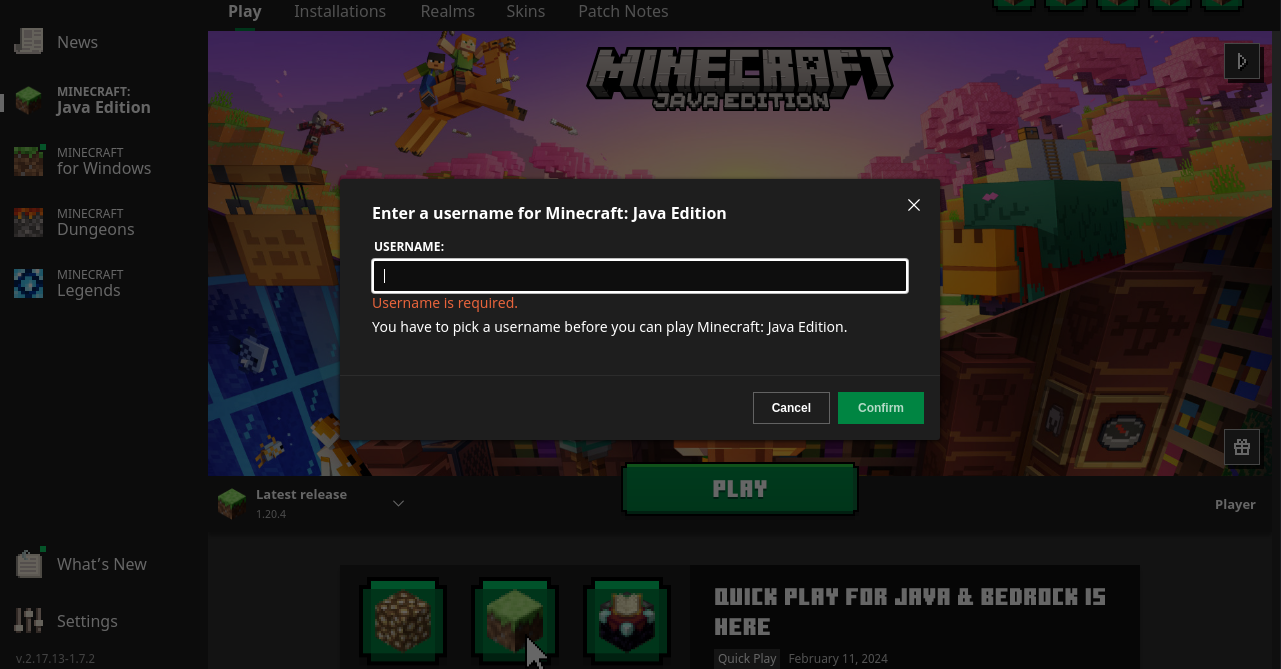Click the grass block Quick Play icon
1281x669 pixels.
(x=515, y=619)
